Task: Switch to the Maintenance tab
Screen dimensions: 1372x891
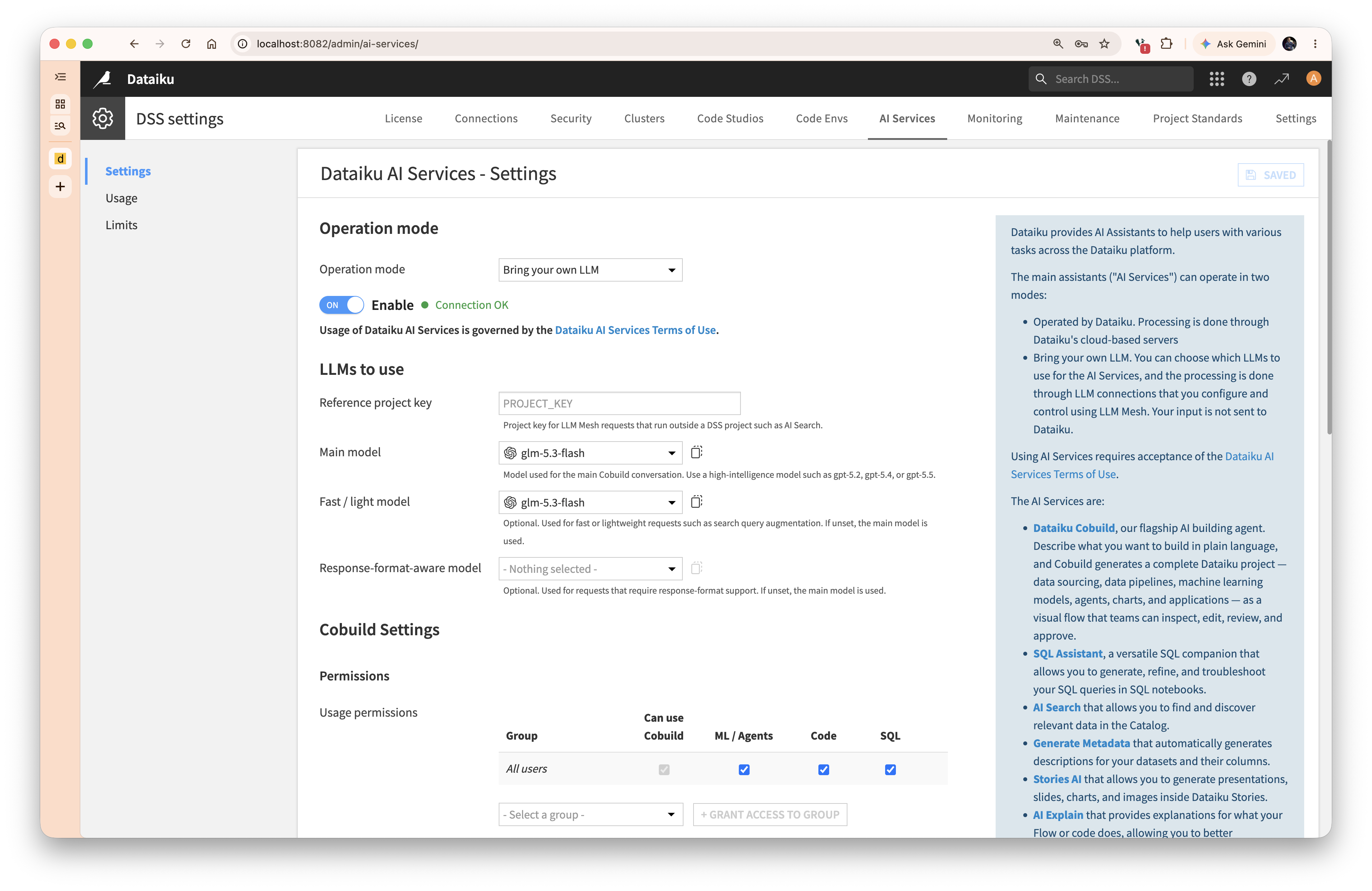Action: (1087, 118)
